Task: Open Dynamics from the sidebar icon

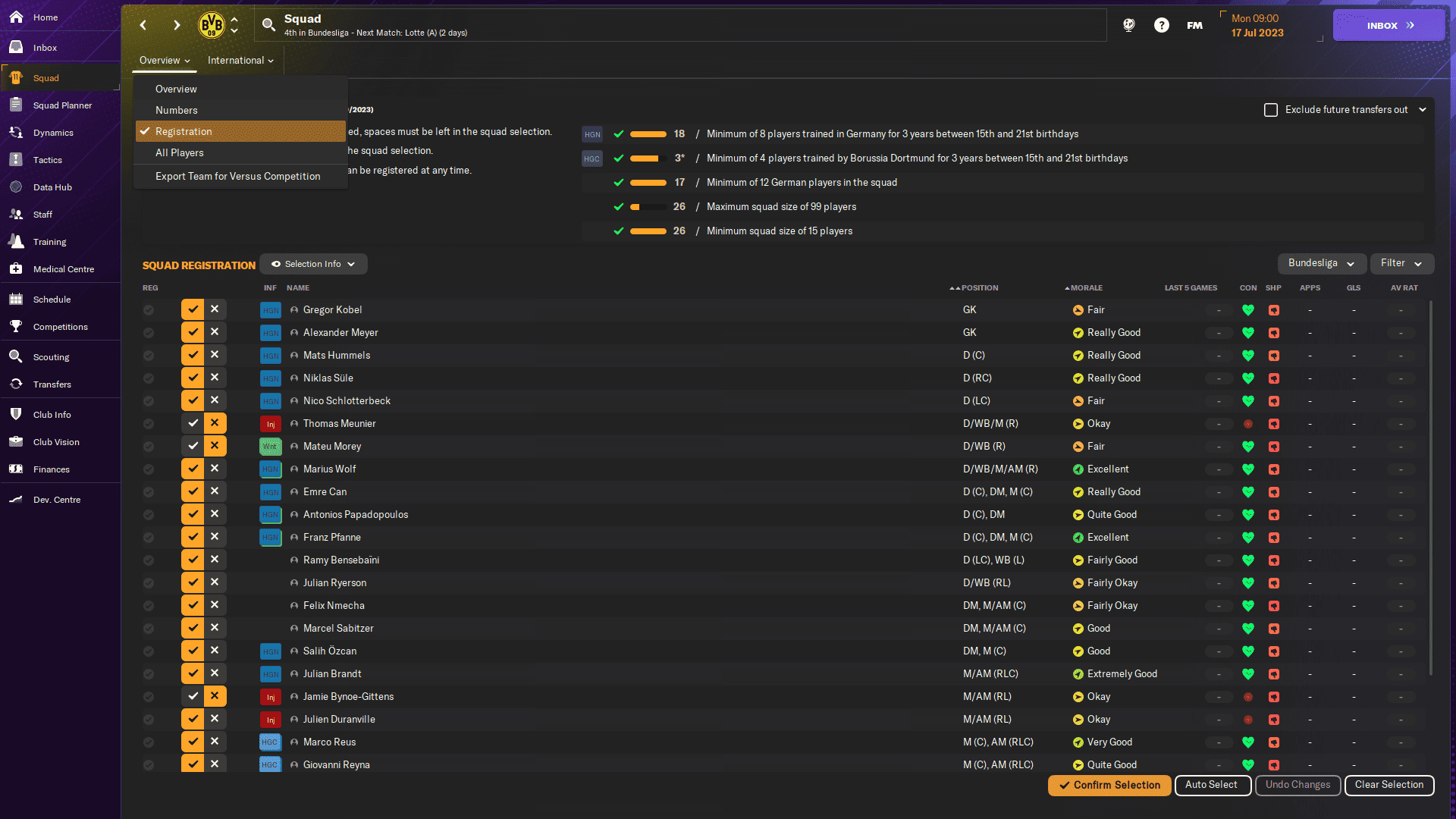Action: (x=16, y=132)
